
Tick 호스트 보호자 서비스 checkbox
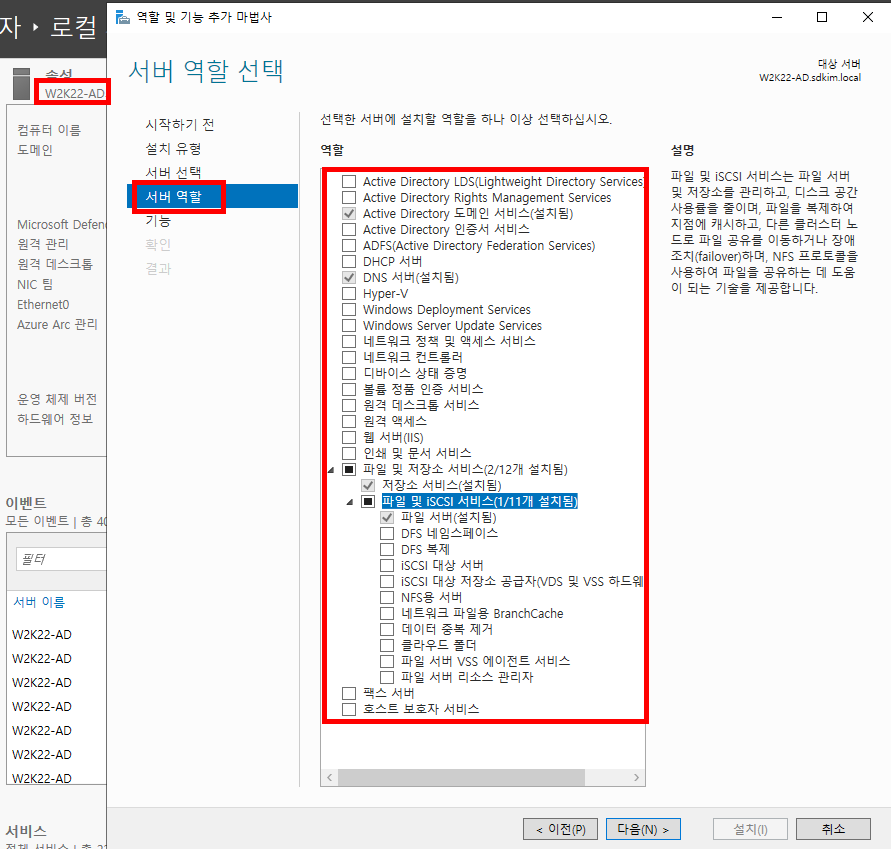pyautogui.click(x=349, y=709)
